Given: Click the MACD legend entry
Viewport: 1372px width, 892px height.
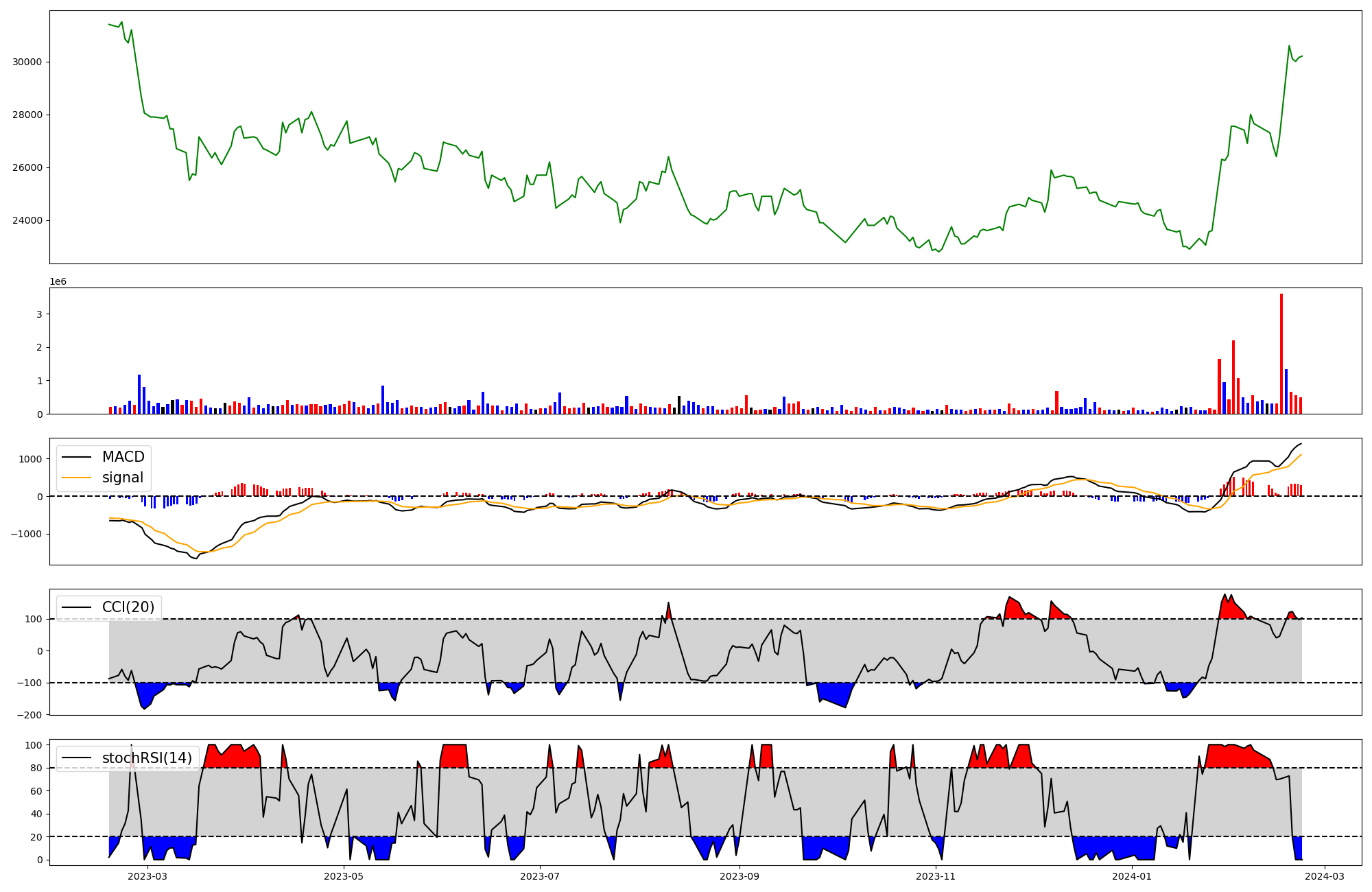Looking at the screenshot, I should point(123,457).
